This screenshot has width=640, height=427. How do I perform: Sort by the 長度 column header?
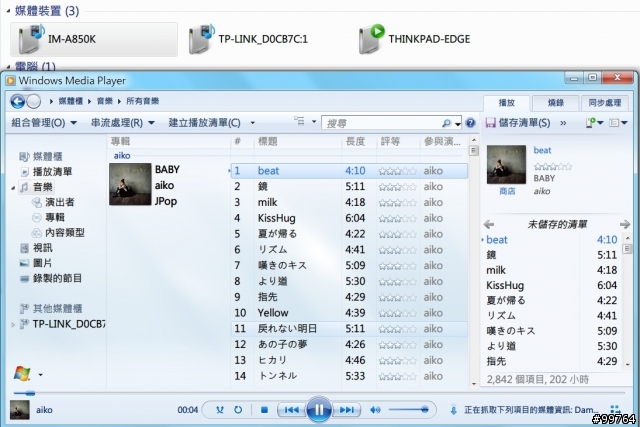pyautogui.click(x=358, y=141)
